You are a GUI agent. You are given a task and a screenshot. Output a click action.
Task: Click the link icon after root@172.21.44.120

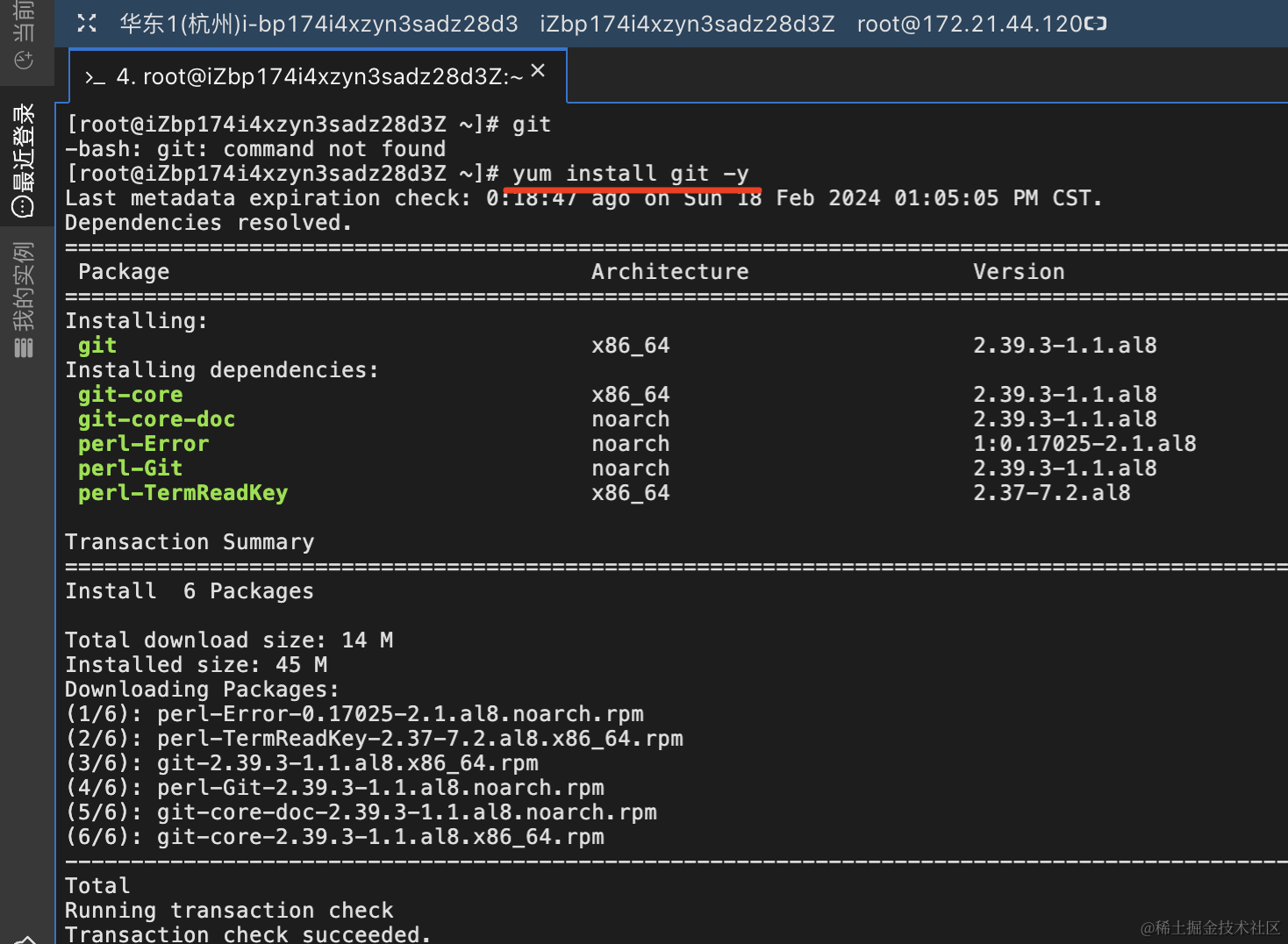[1095, 24]
